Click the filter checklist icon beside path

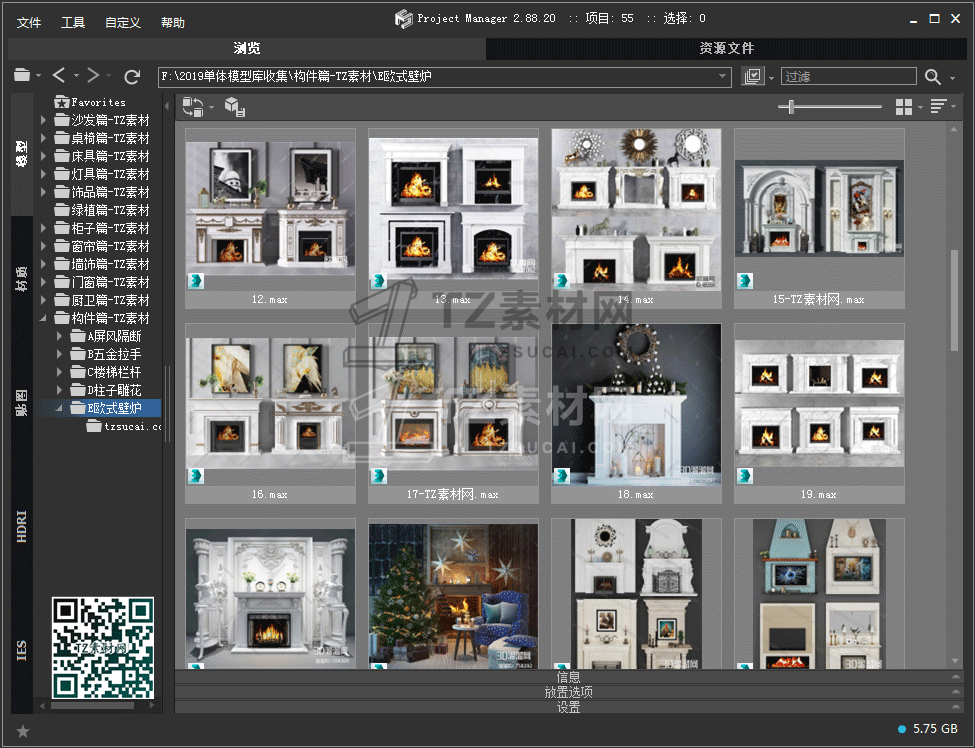pos(753,77)
